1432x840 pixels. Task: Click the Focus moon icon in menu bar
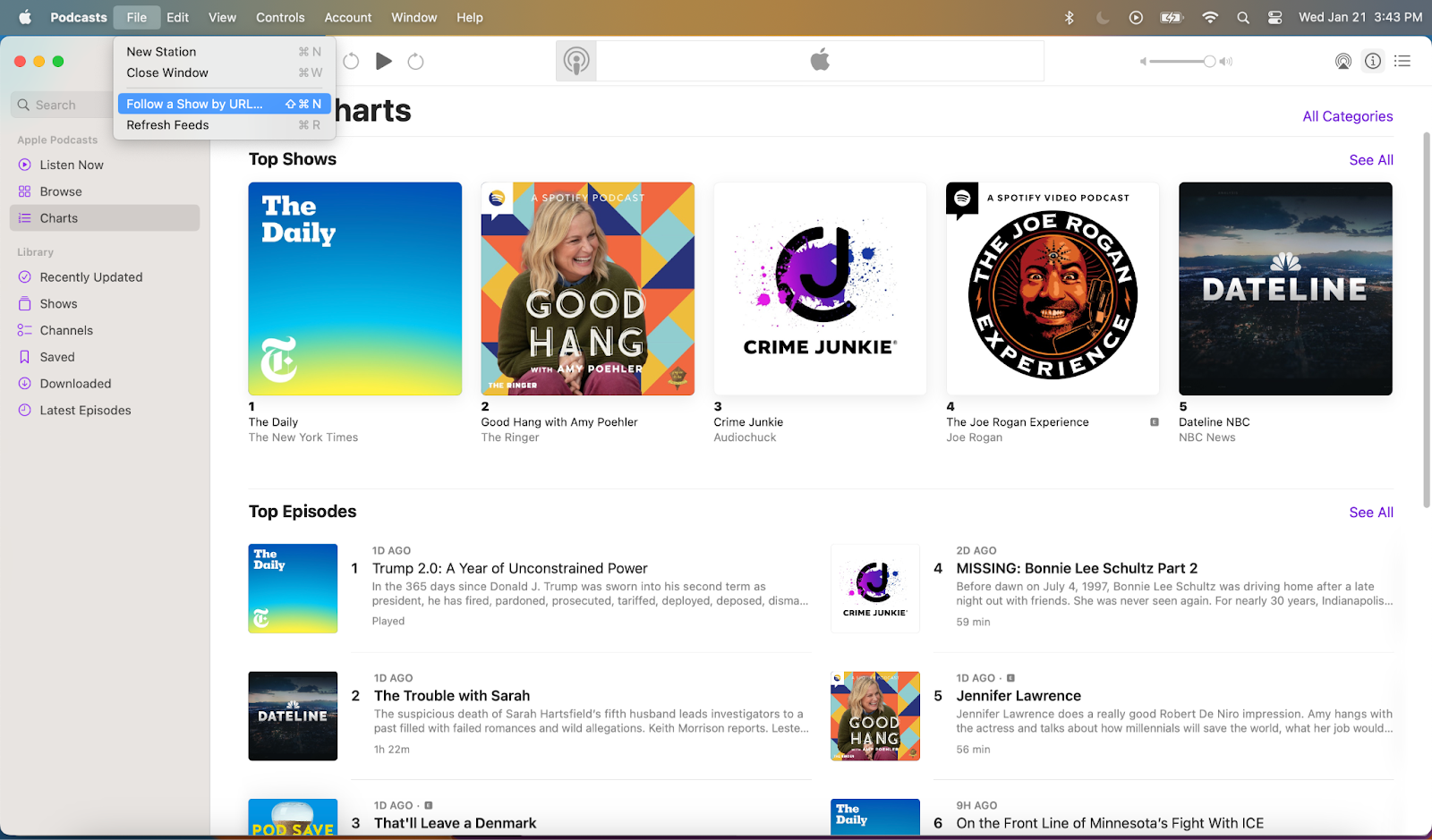coord(1103,17)
